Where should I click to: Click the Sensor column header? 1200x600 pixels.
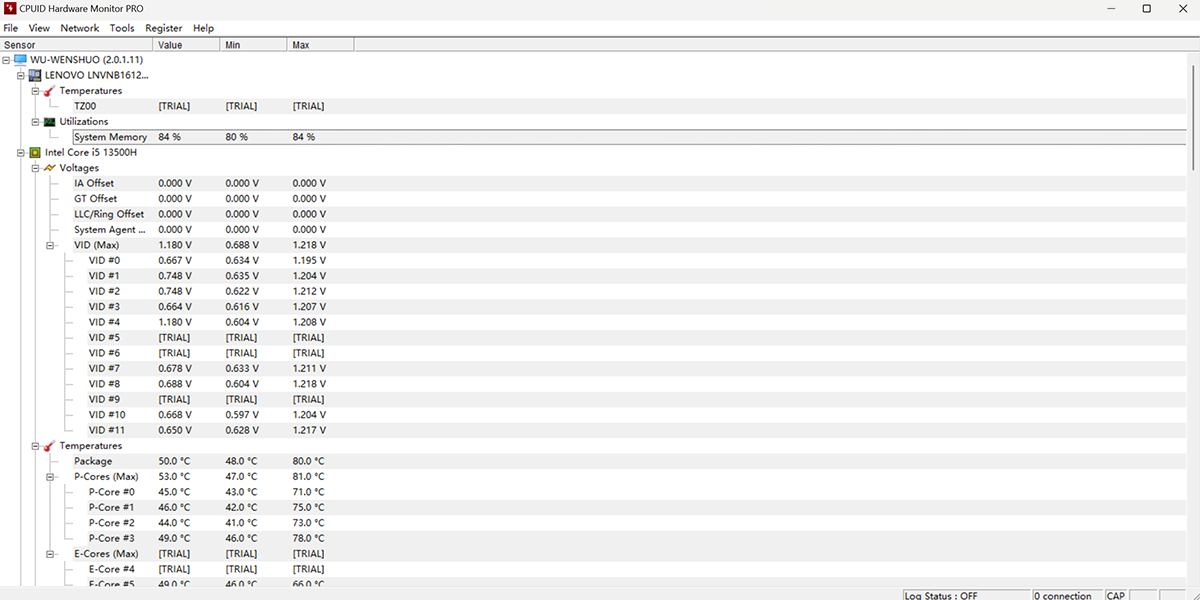77,45
